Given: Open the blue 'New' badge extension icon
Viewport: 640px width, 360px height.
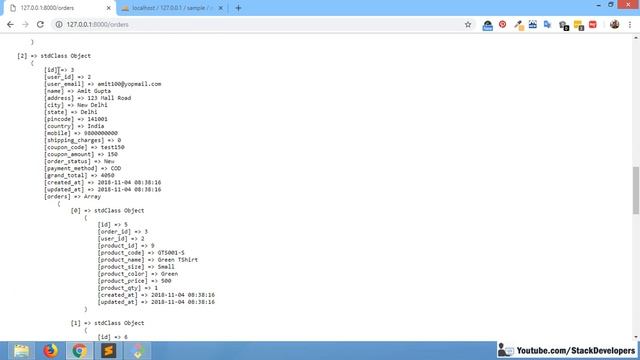Looking at the screenshot, I should [x=487, y=25].
